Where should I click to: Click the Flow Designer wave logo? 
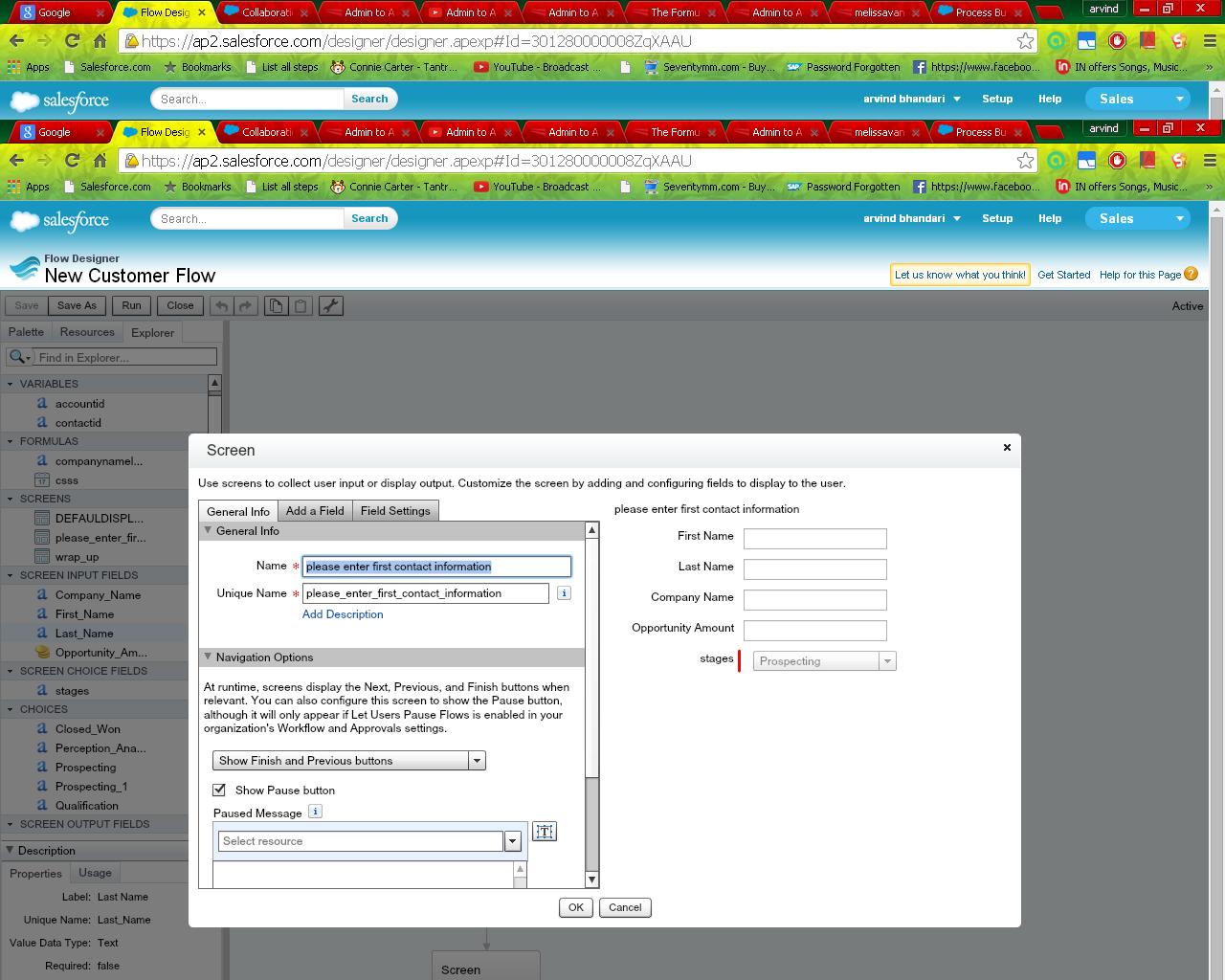(24, 267)
